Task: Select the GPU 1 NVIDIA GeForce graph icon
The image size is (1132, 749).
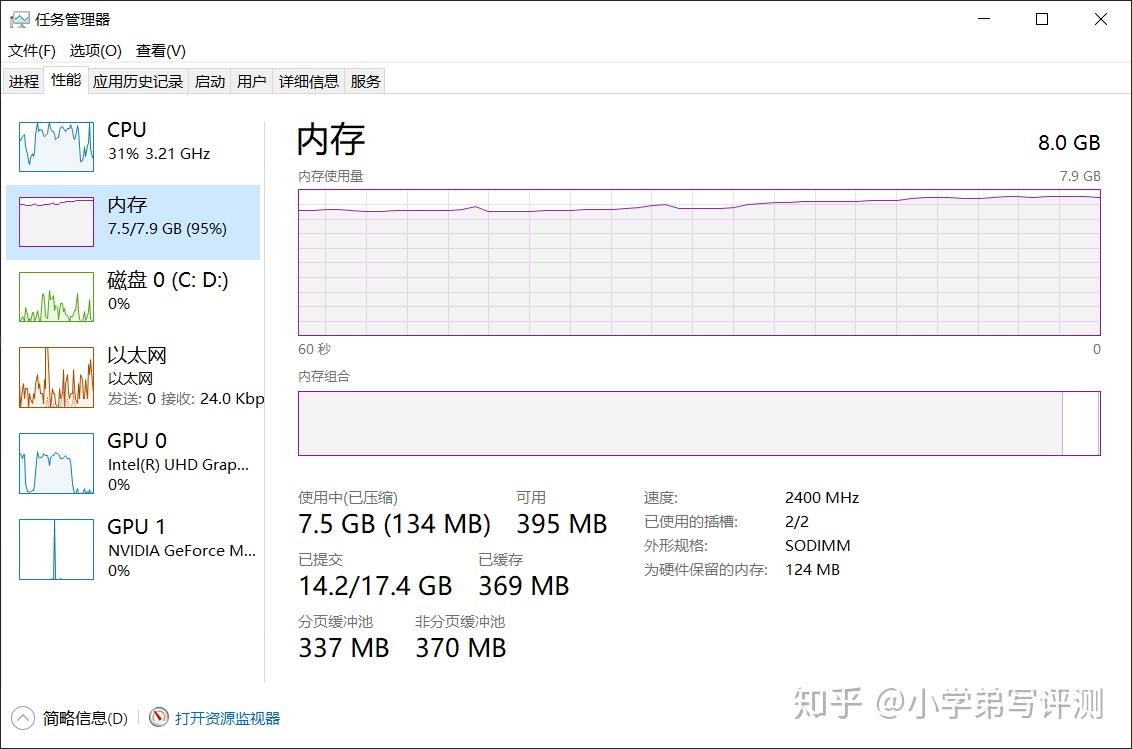Action: [56, 549]
